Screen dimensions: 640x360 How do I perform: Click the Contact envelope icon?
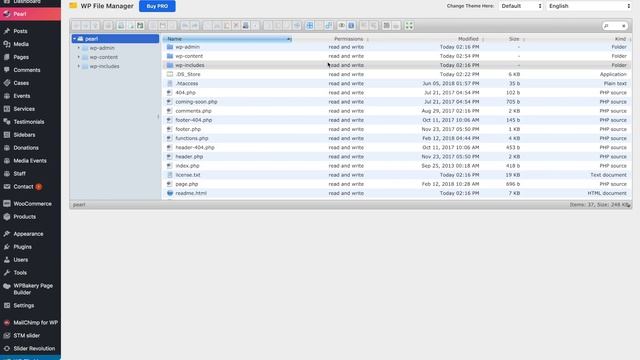[x=7, y=187]
